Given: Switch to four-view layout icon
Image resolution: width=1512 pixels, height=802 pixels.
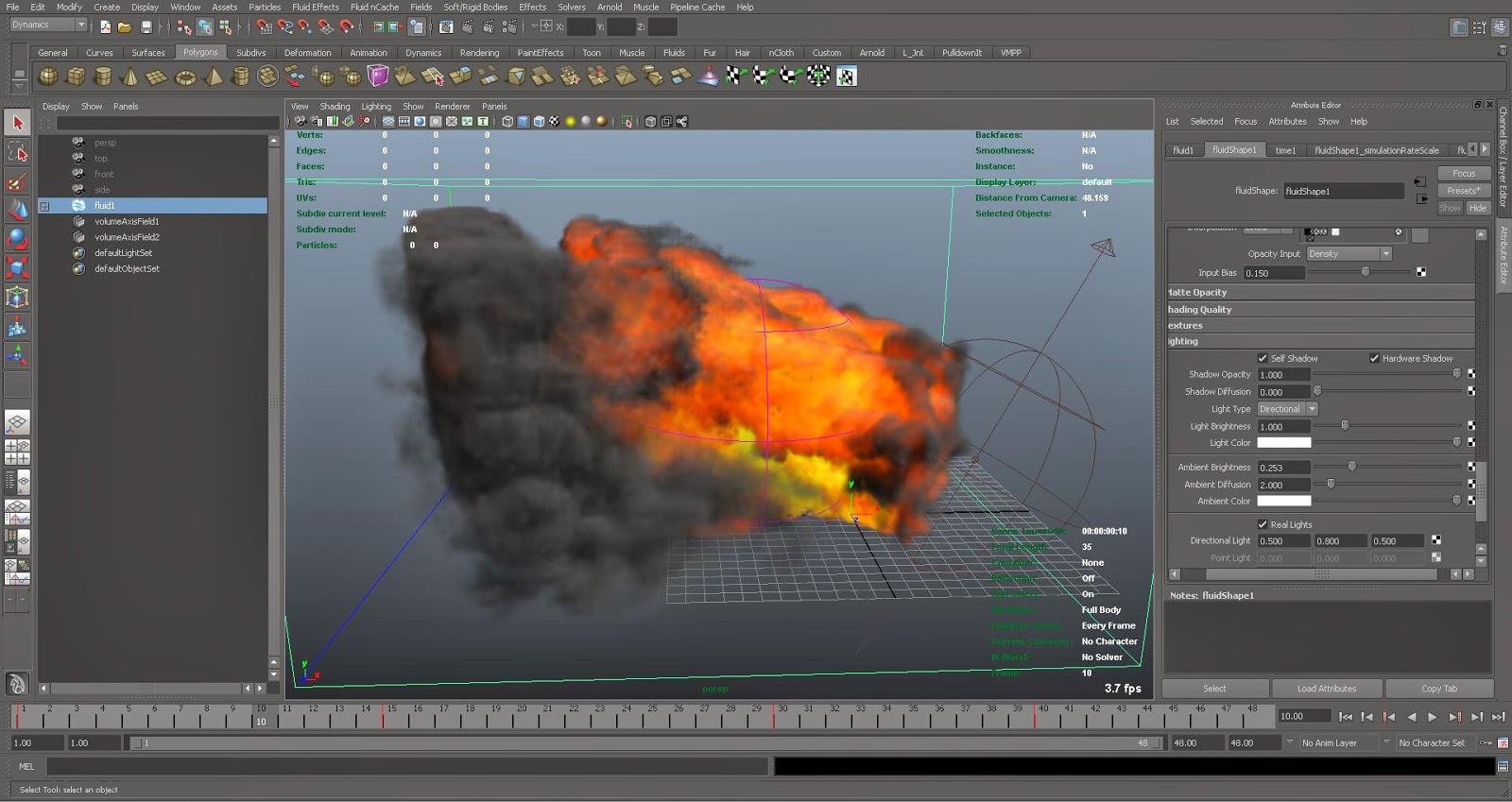Looking at the screenshot, I should click(17, 452).
